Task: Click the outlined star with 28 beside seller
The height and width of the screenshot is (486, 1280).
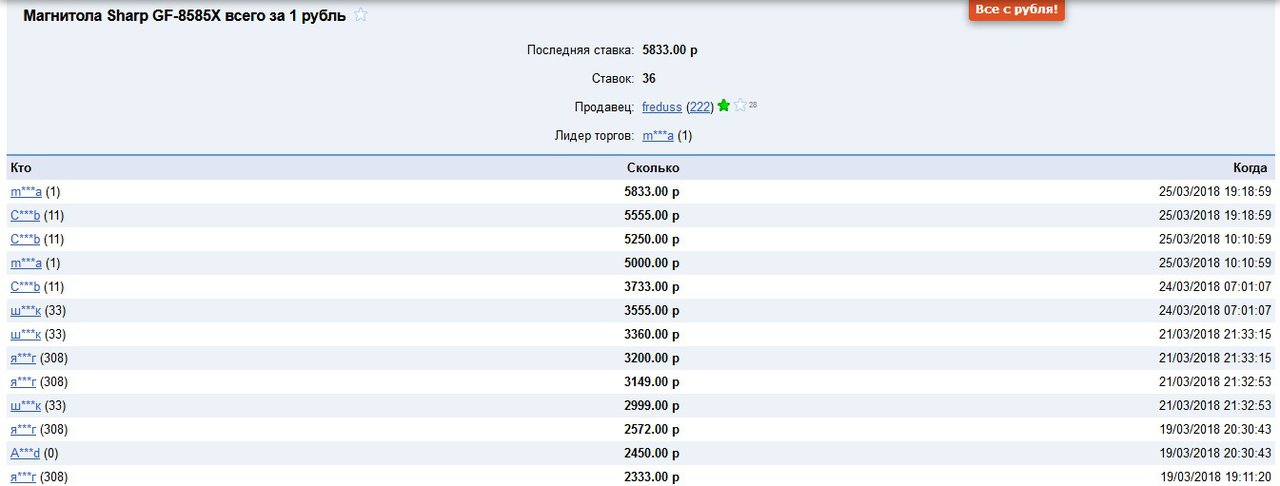Action: pos(741,106)
